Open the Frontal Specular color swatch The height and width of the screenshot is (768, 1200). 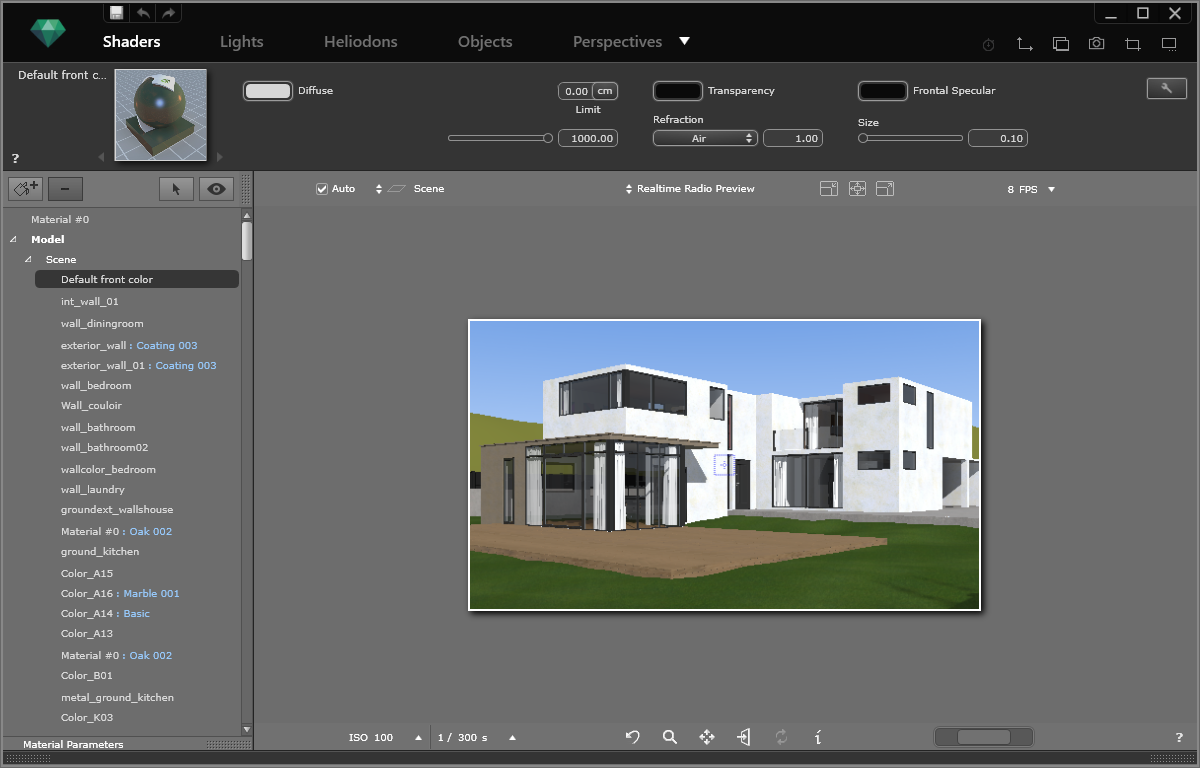(883, 91)
